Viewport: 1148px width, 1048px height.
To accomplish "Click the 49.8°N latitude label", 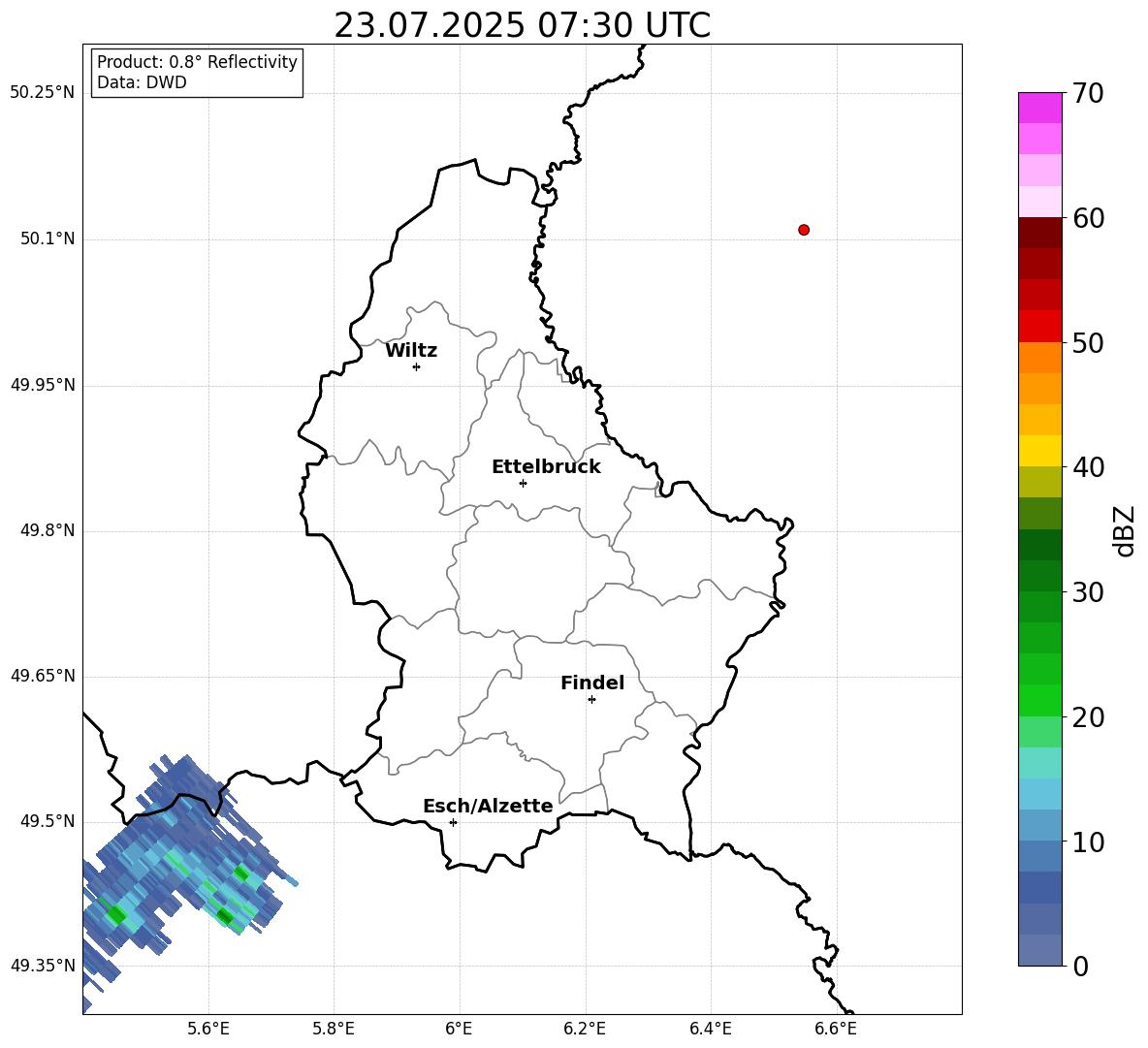I will (48, 530).
